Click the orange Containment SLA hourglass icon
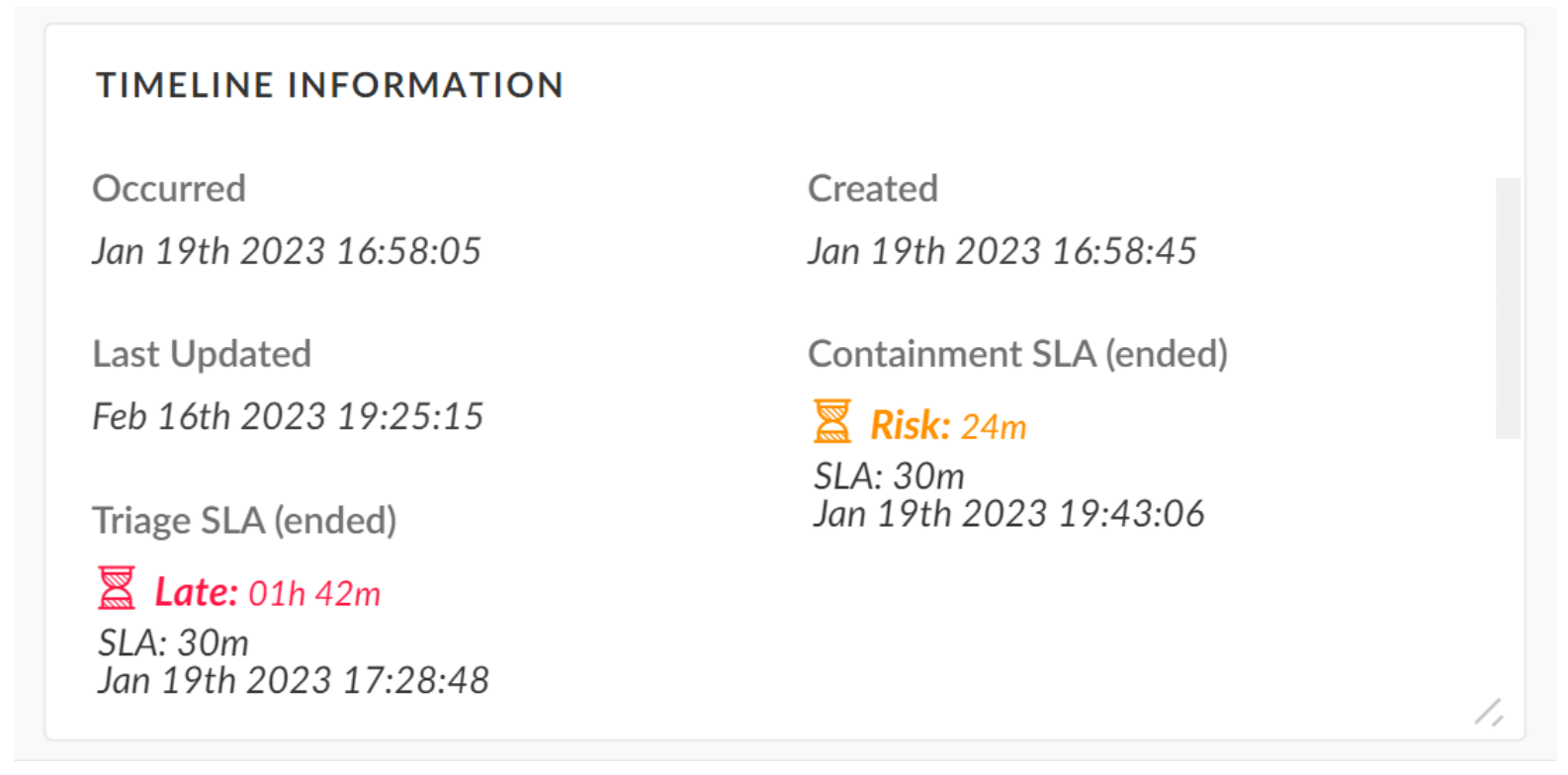The height and width of the screenshot is (775, 1568). [831, 421]
